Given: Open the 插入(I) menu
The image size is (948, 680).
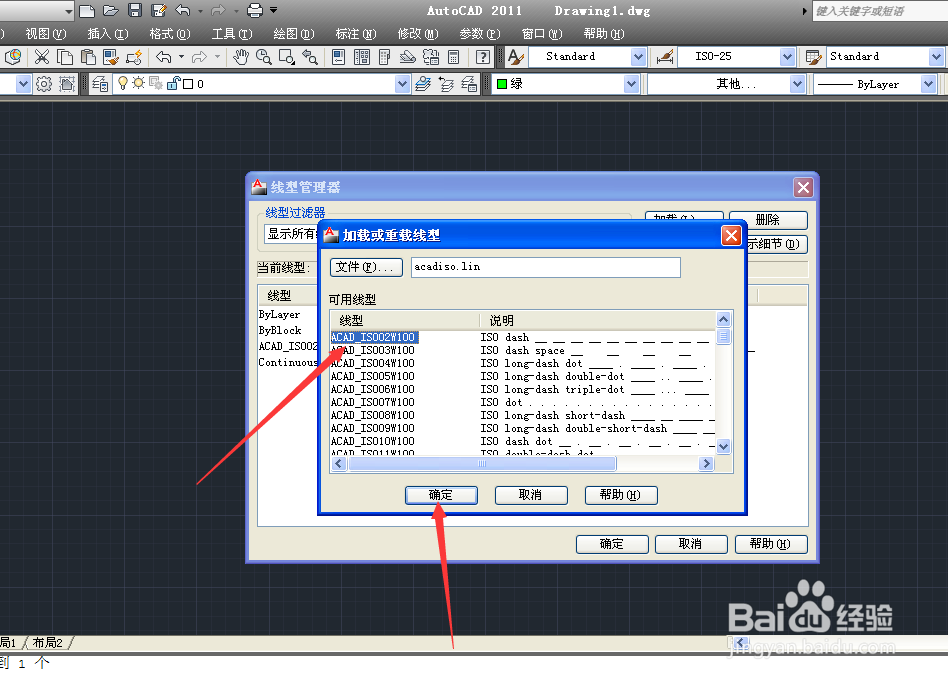Looking at the screenshot, I should point(108,34).
